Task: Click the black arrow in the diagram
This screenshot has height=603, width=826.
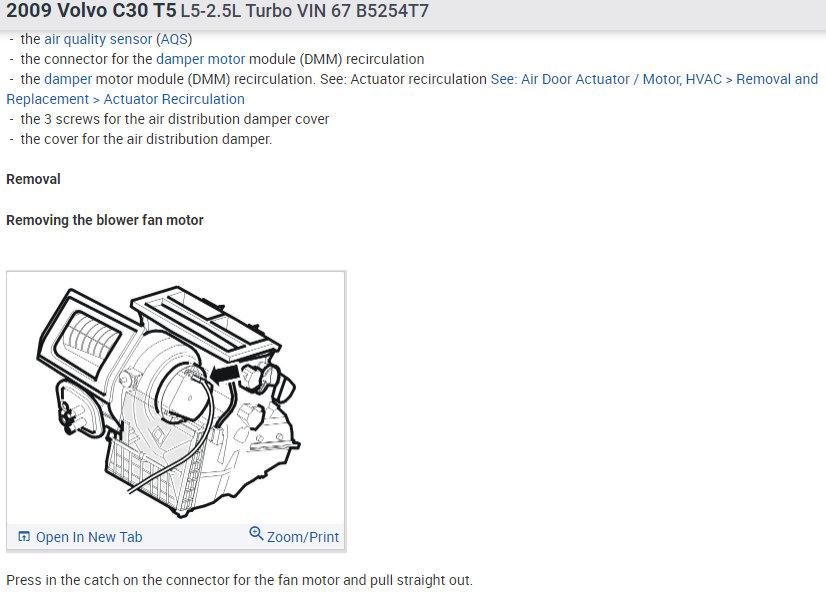Action: pos(225,374)
